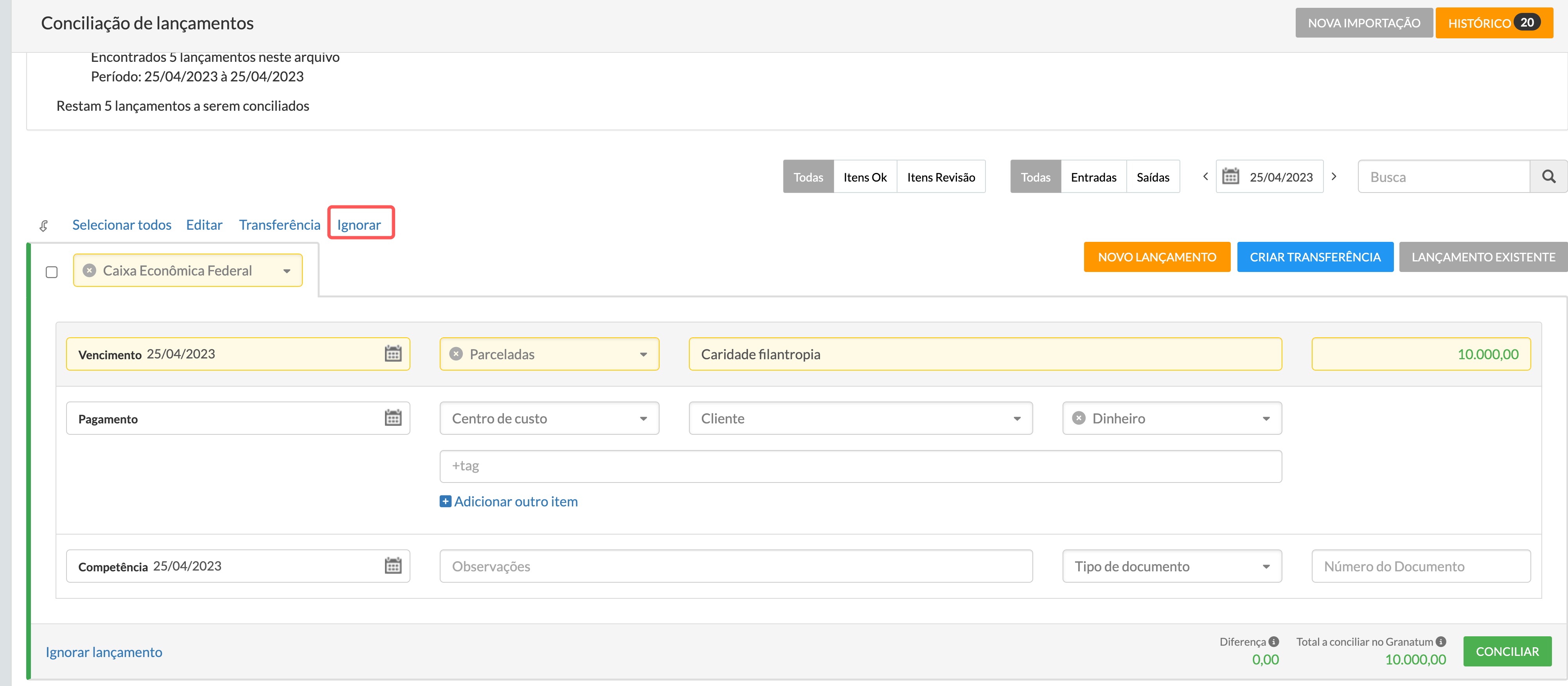This screenshot has width=1568, height=686.
Task: Click the LANÇAMENTO EXISTENTE button
Action: (1483, 257)
